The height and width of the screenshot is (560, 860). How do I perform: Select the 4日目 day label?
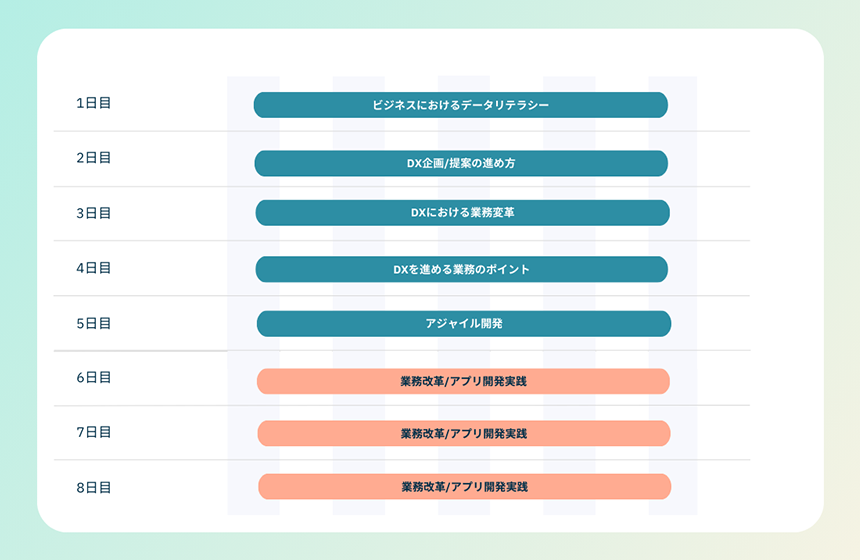[93, 268]
